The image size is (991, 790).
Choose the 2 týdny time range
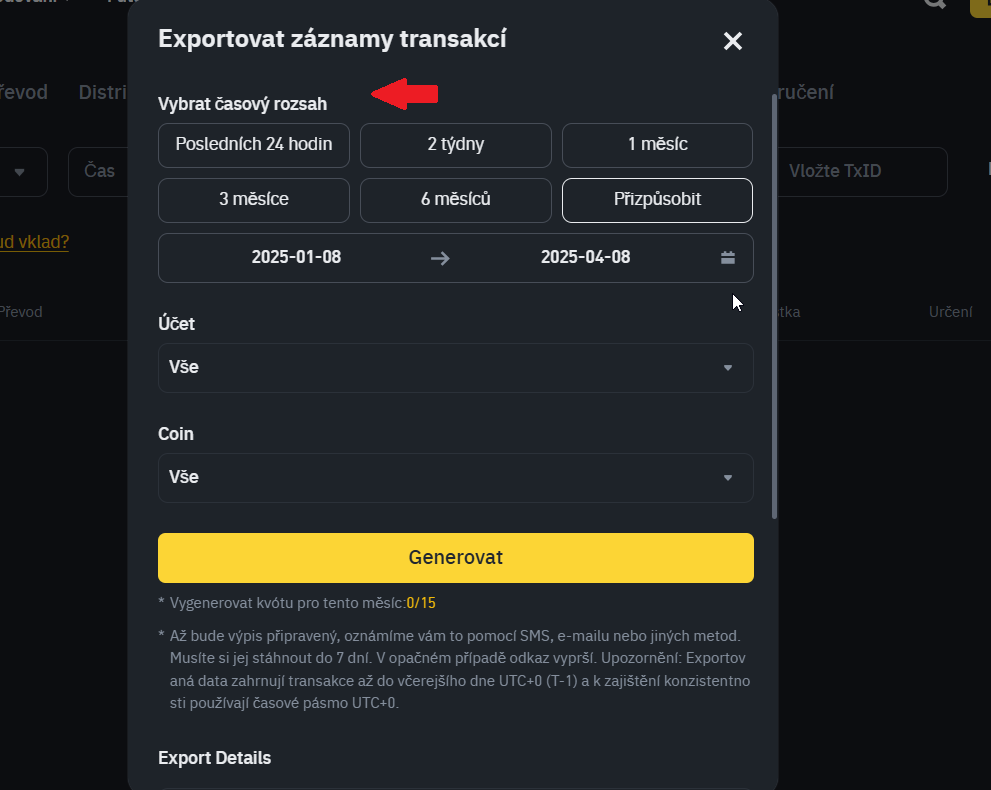[x=456, y=145]
